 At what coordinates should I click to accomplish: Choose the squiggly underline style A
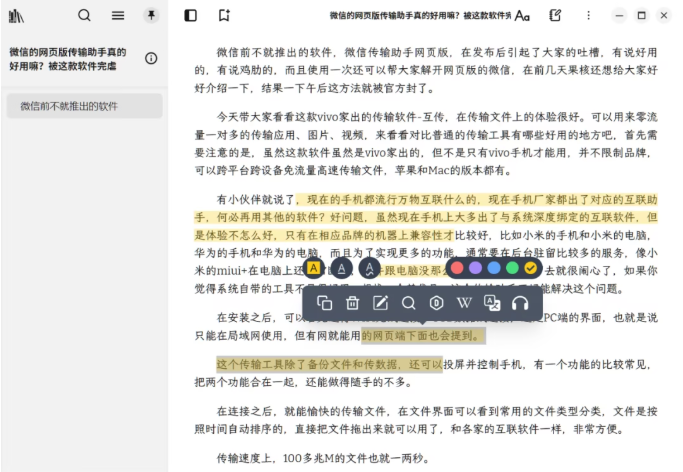pyautogui.click(x=369, y=269)
